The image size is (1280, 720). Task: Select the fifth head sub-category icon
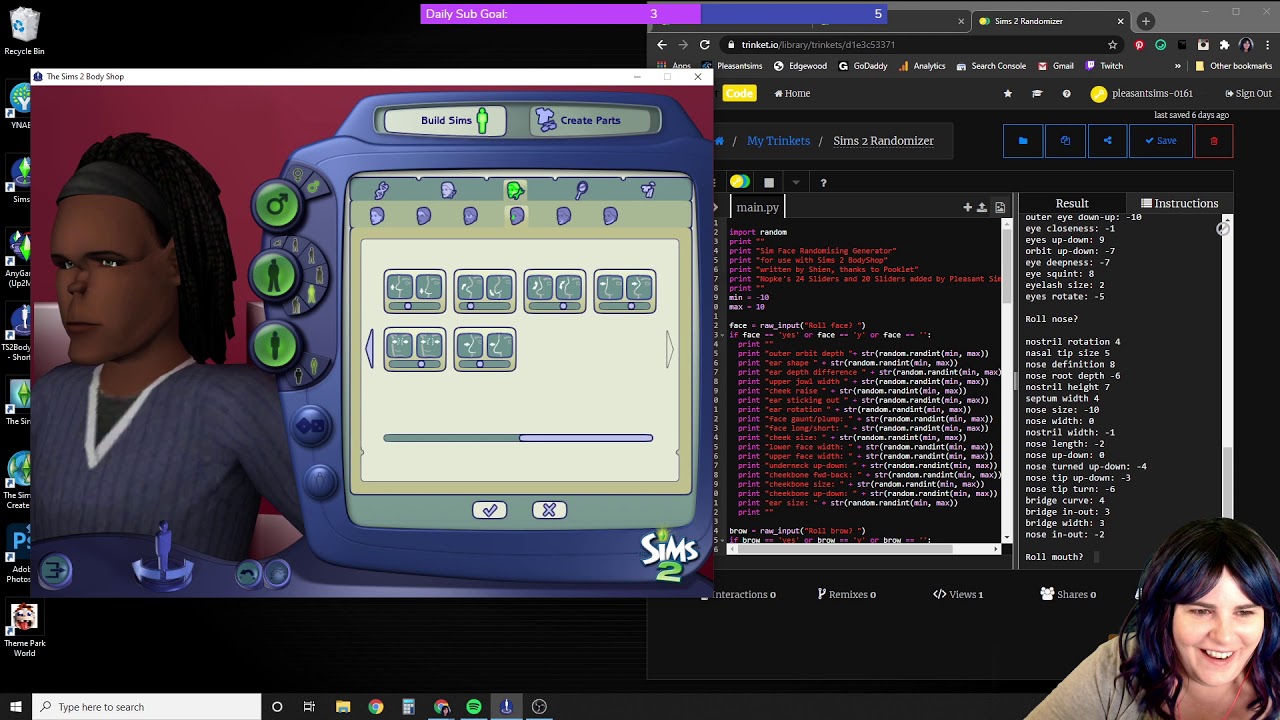coord(564,216)
